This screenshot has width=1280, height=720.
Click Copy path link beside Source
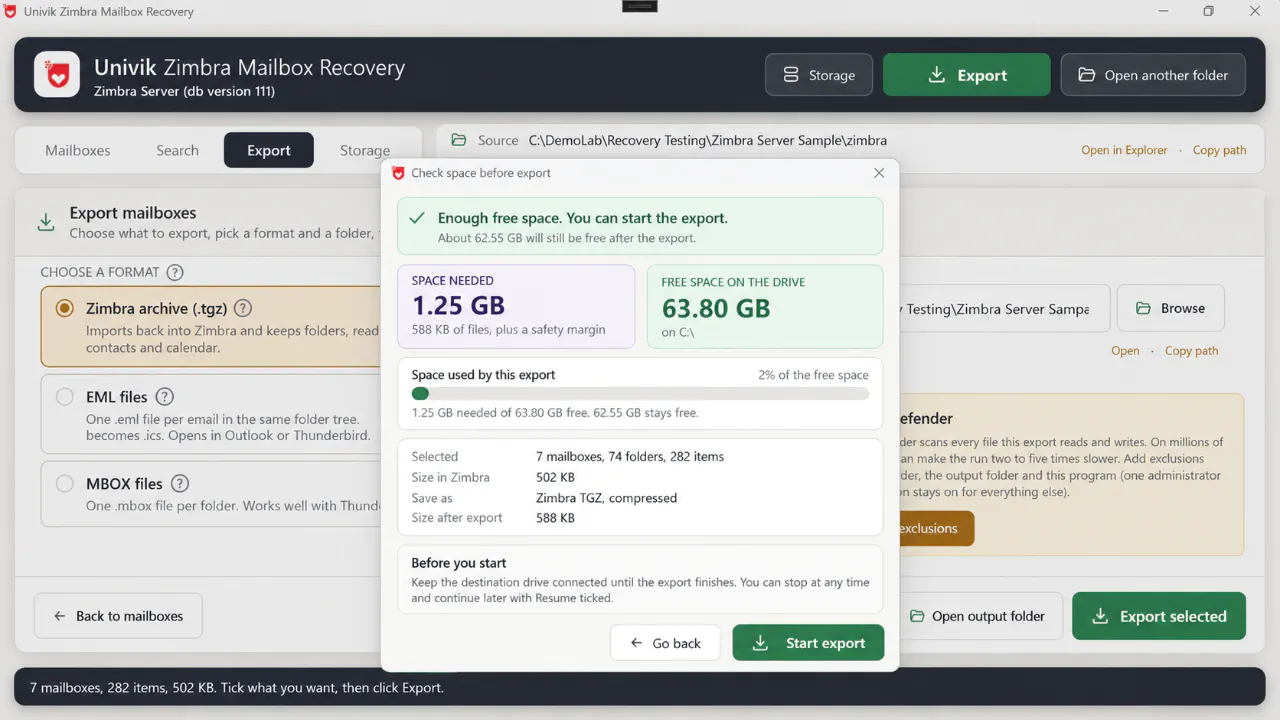[x=1219, y=150]
